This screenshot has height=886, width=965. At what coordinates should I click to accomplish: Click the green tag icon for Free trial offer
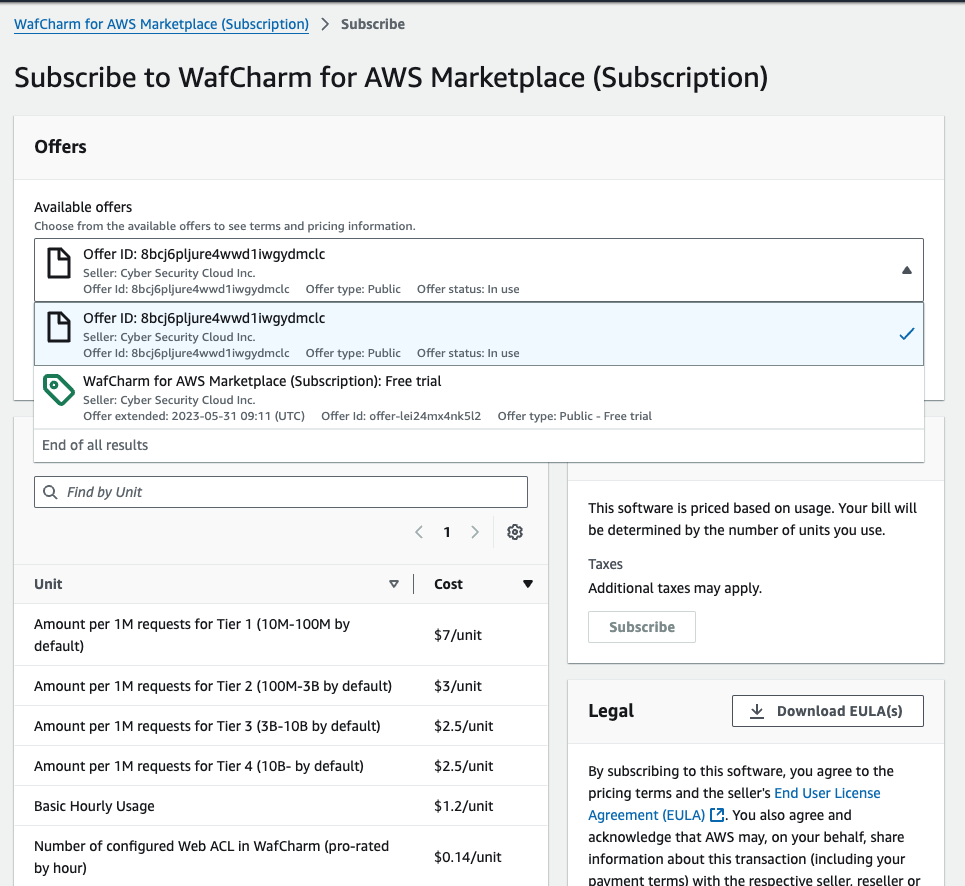tap(60, 389)
